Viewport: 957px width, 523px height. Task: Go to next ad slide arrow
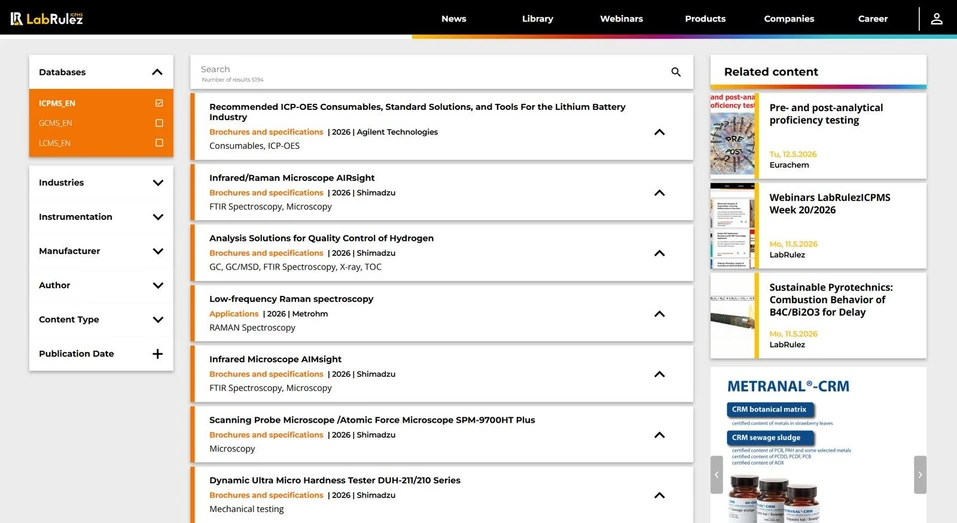(x=920, y=474)
